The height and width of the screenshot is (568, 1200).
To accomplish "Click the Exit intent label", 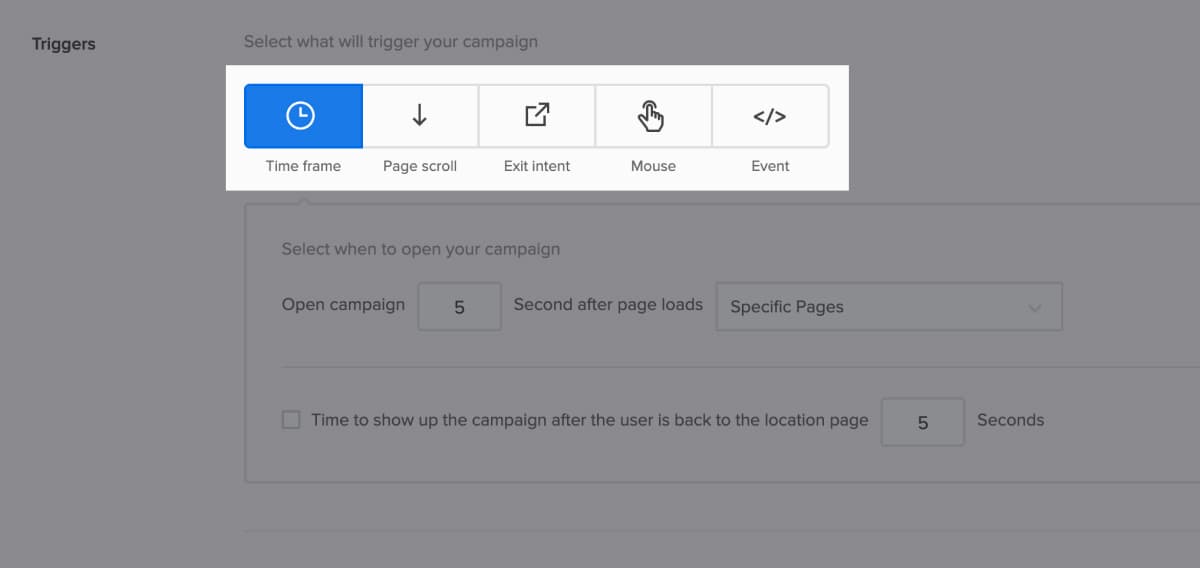I will point(537,166).
